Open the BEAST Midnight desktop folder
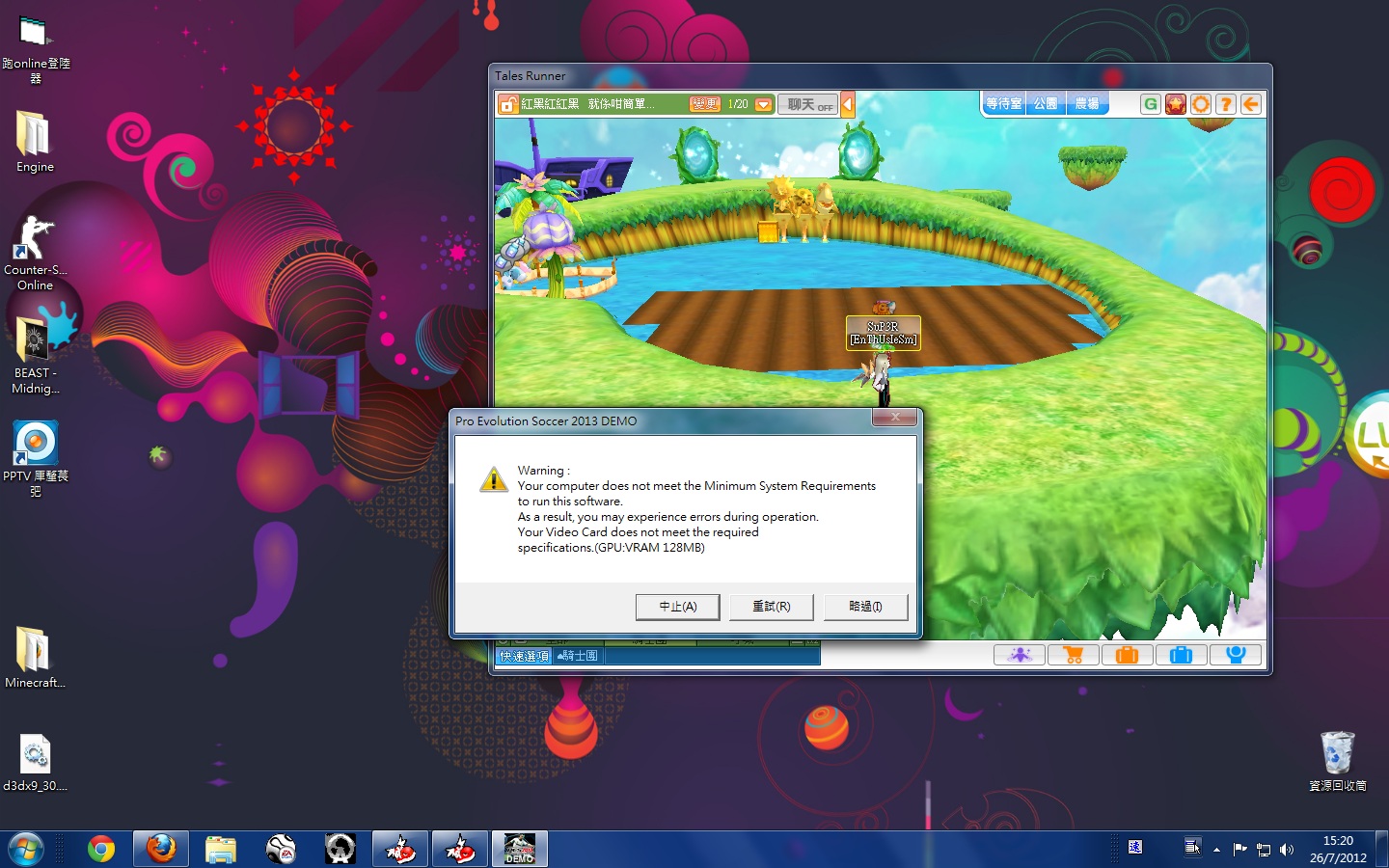1389x868 pixels. pyautogui.click(x=35, y=357)
